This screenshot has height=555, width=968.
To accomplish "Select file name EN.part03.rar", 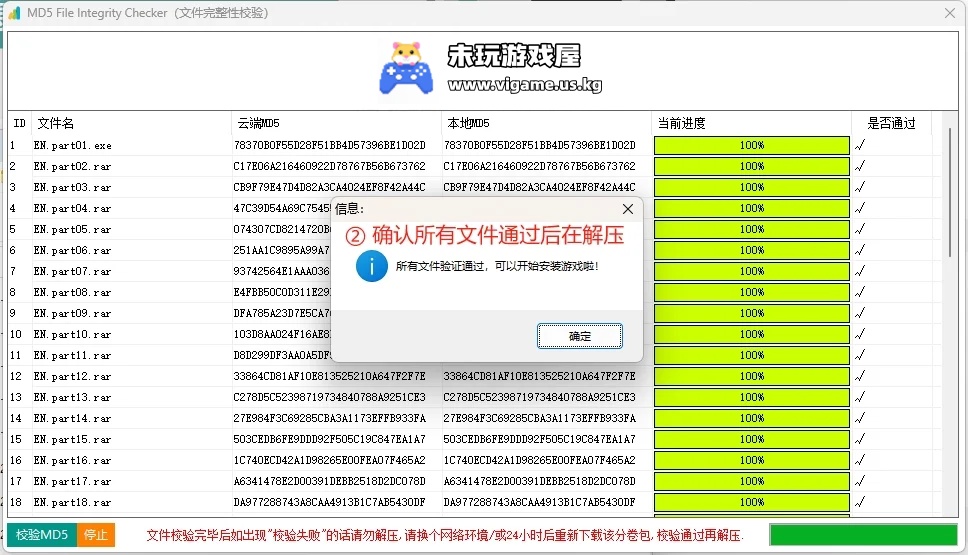I will (73, 188).
